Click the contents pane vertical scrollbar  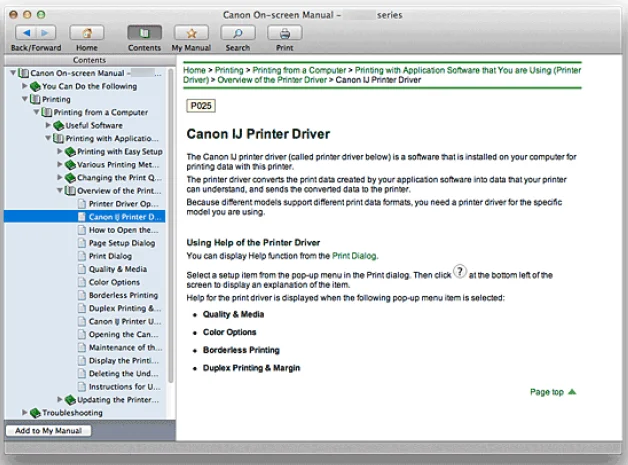(171, 240)
